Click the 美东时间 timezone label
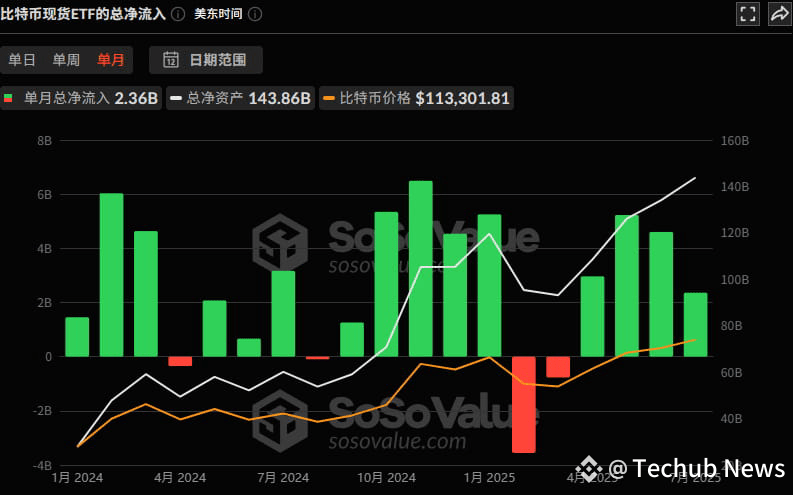This screenshot has height=495, width=793. point(218,14)
